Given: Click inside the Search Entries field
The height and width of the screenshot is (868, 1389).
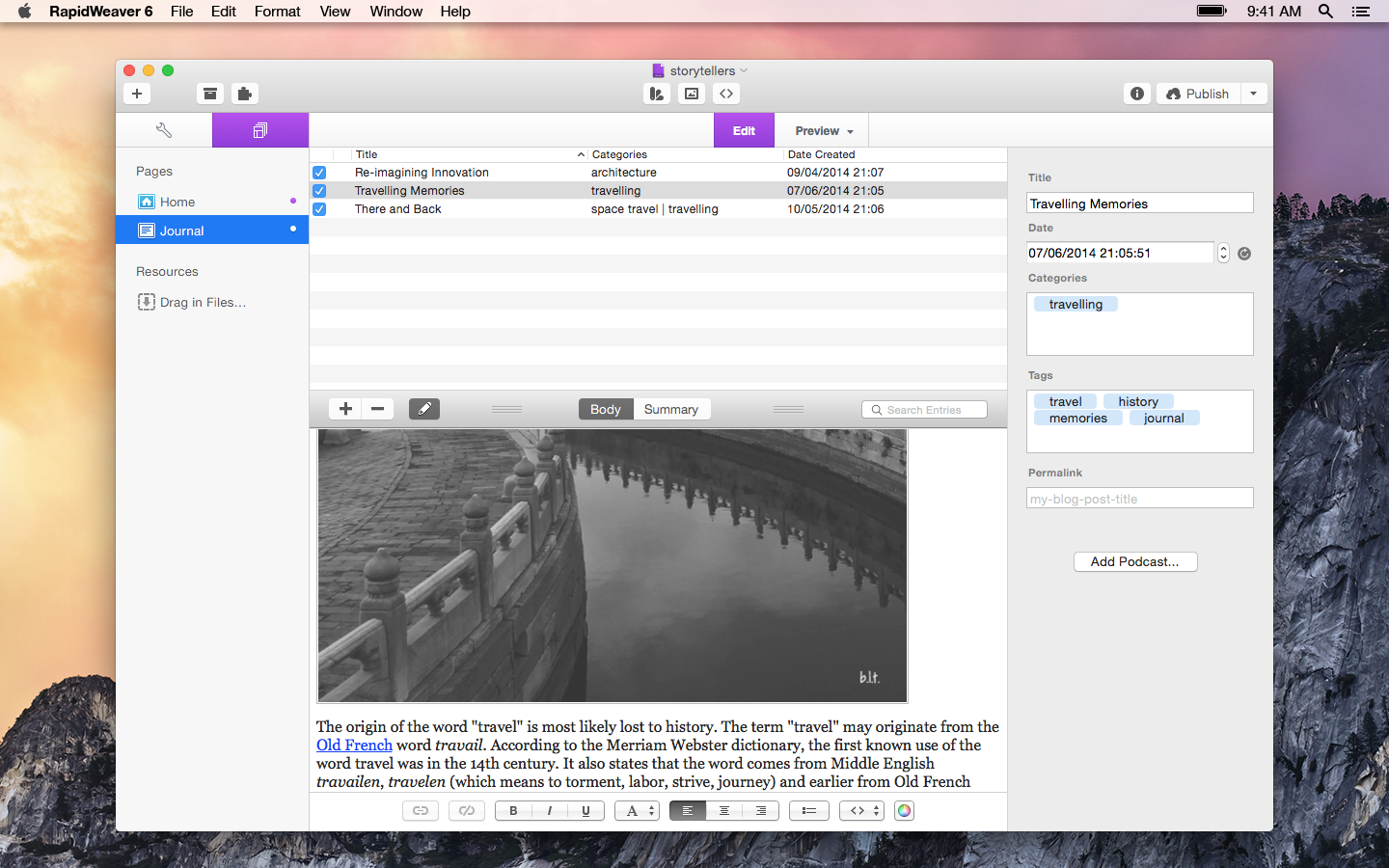Looking at the screenshot, I should (924, 409).
